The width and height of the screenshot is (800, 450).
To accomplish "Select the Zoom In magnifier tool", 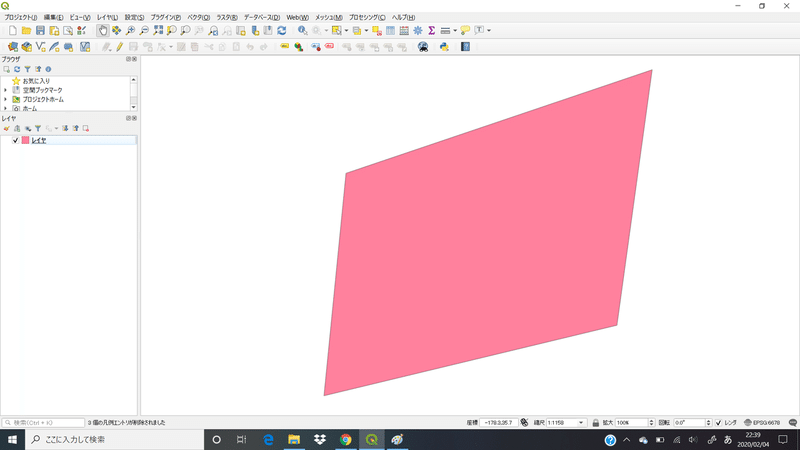I will [x=131, y=31].
